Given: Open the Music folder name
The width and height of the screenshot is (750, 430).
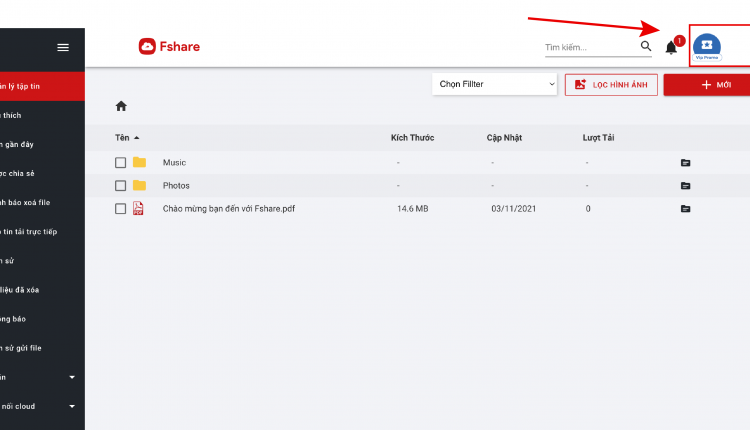Looking at the screenshot, I should (x=174, y=163).
